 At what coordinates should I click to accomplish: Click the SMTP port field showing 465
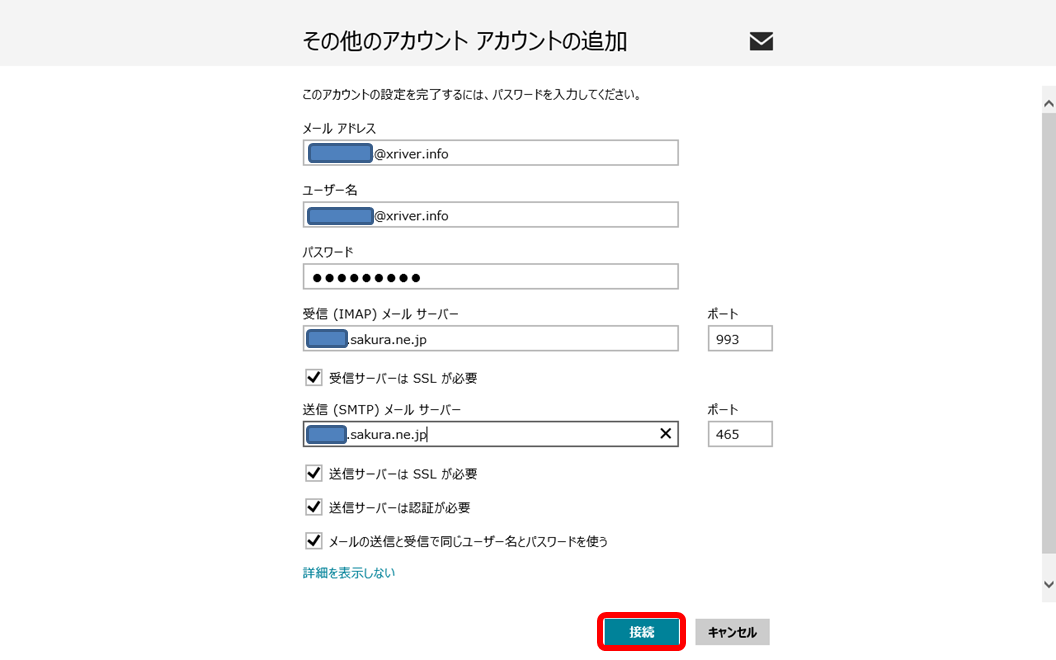740,434
